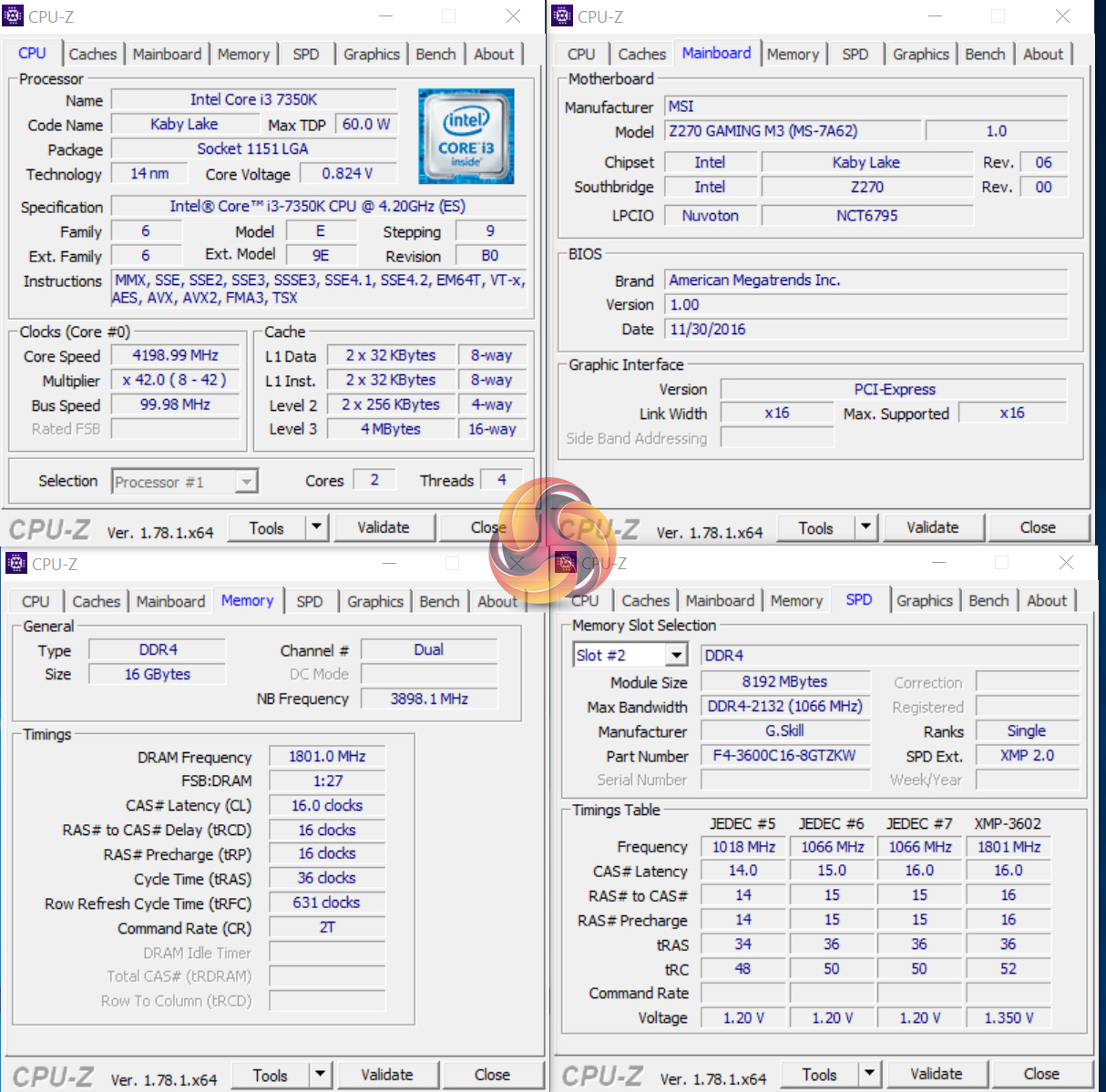Select SPD tab in Mainboard window

click(x=855, y=54)
